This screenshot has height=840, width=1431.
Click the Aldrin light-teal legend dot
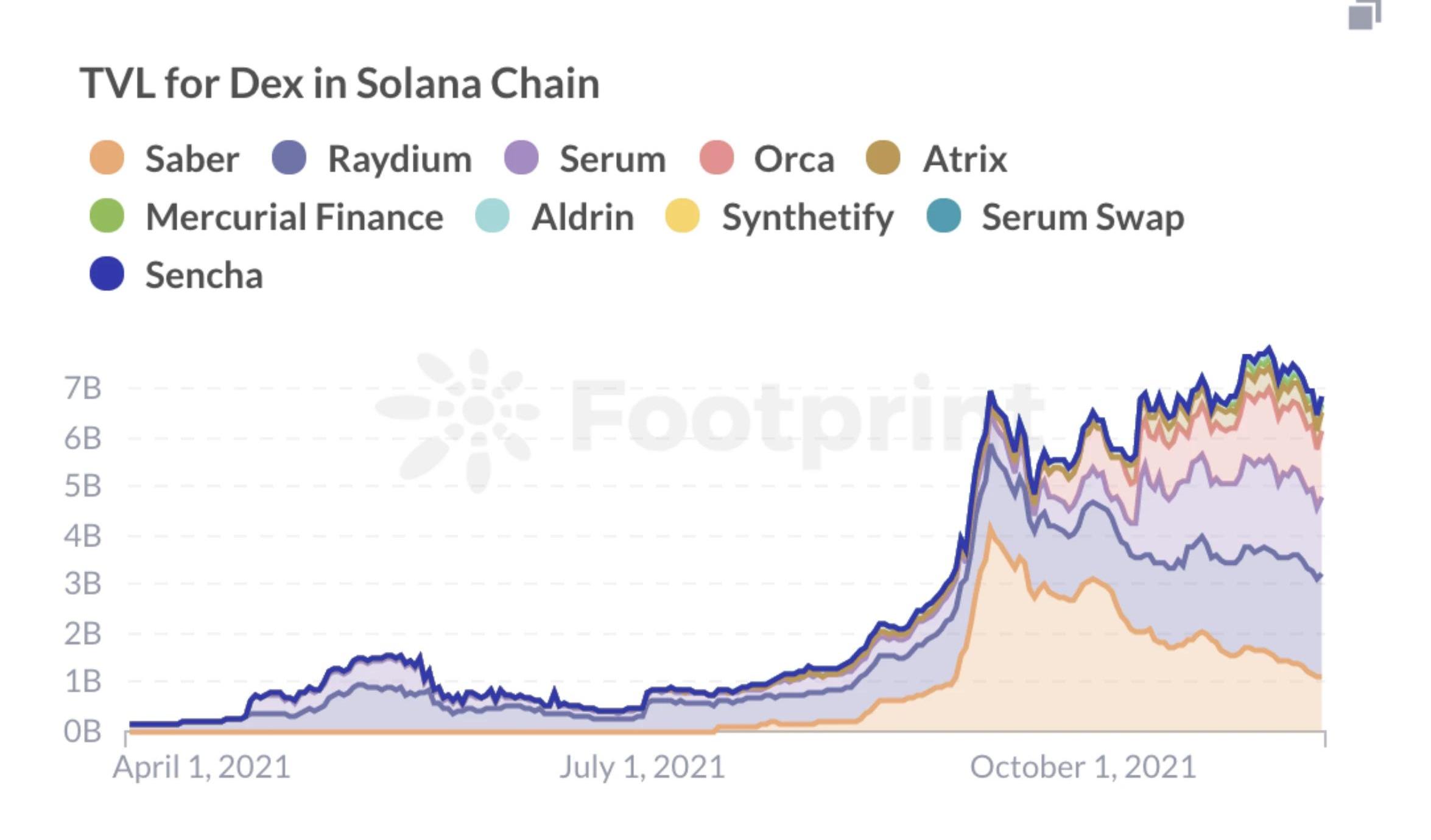(492, 215)
